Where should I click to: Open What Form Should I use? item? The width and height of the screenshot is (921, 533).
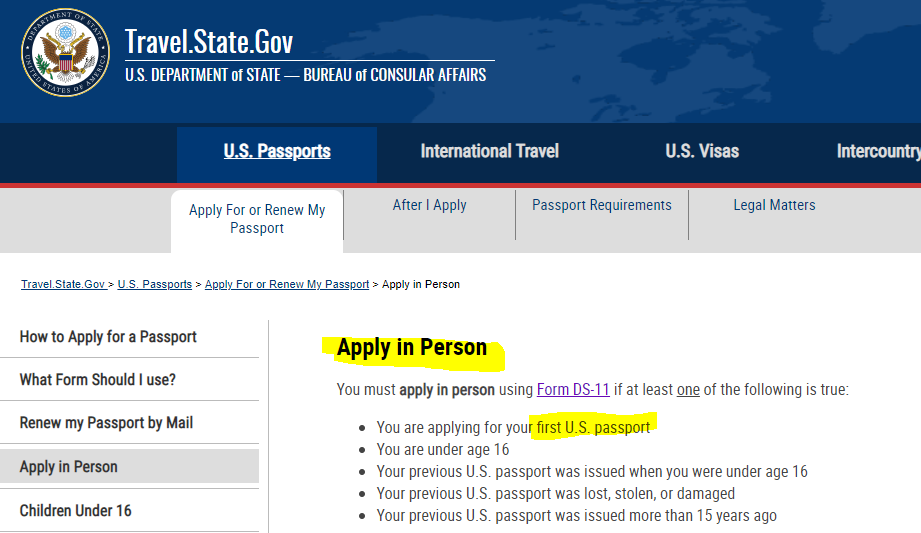click(98, 380)
